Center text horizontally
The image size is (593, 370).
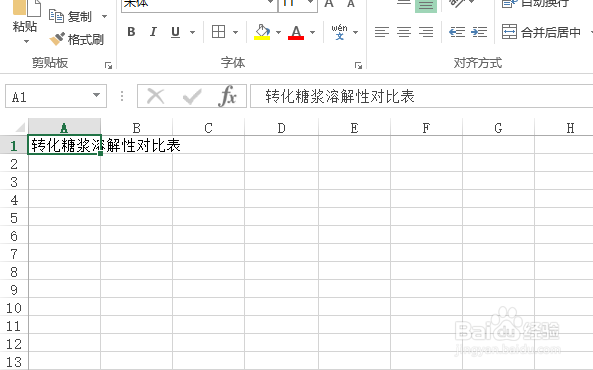pos(404,32)
